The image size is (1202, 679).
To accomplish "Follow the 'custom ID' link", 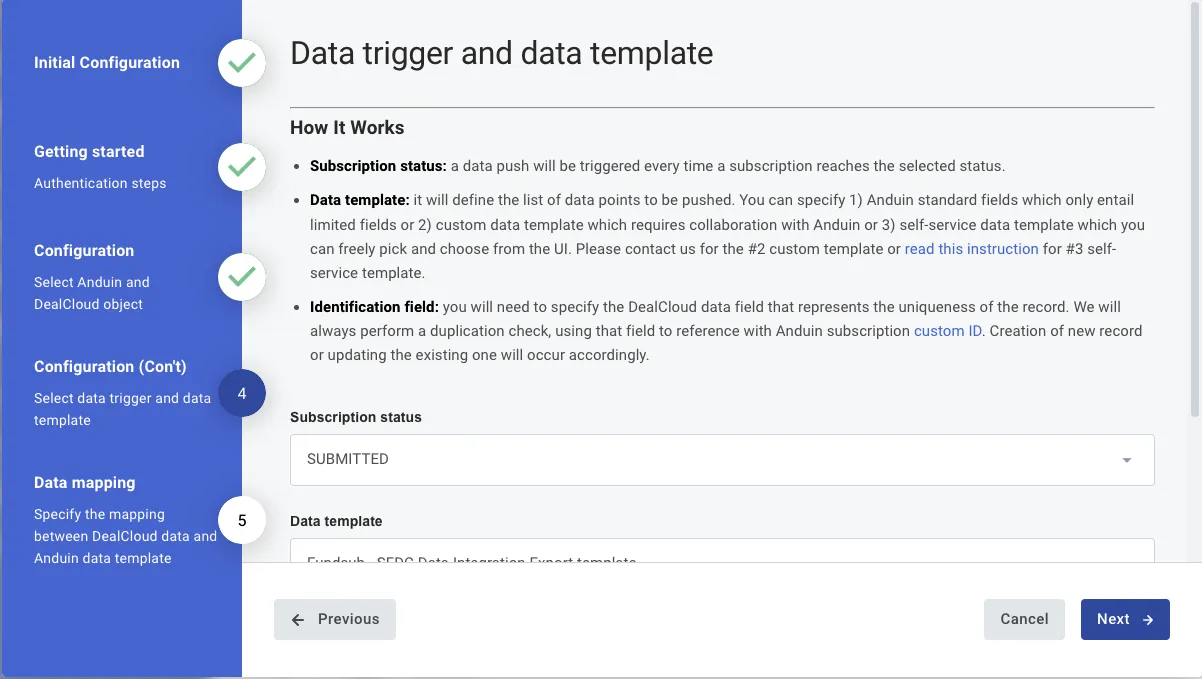I will tap(948, 331).
